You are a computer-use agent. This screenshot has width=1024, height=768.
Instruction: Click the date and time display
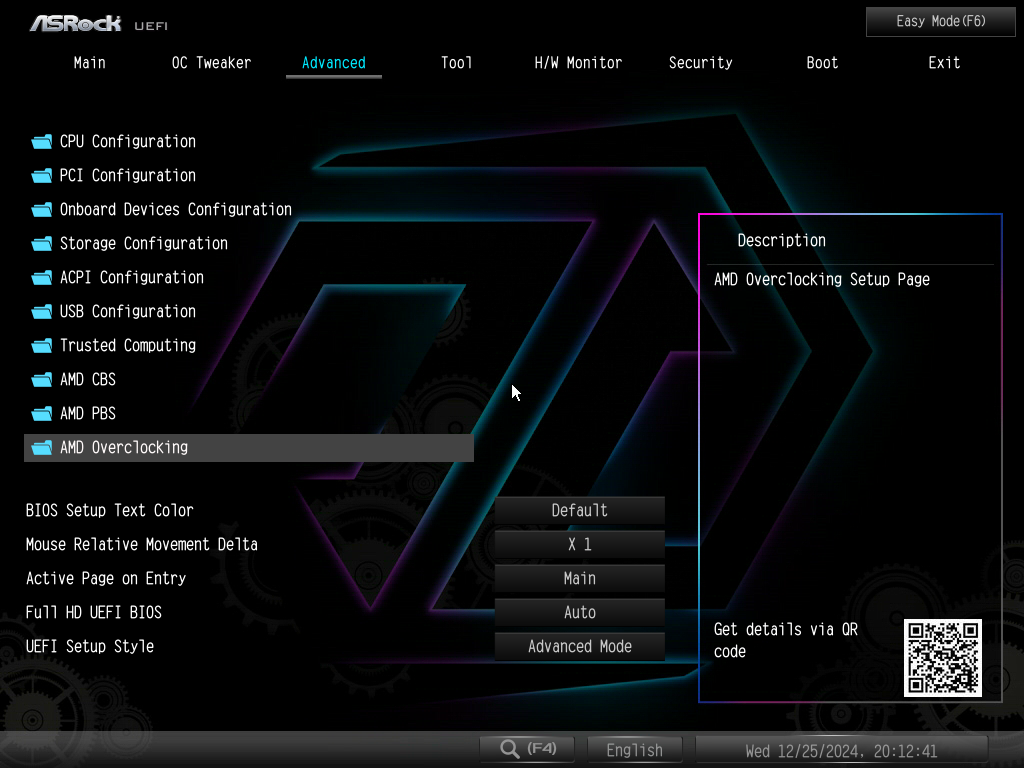click(x=841, y=750)
